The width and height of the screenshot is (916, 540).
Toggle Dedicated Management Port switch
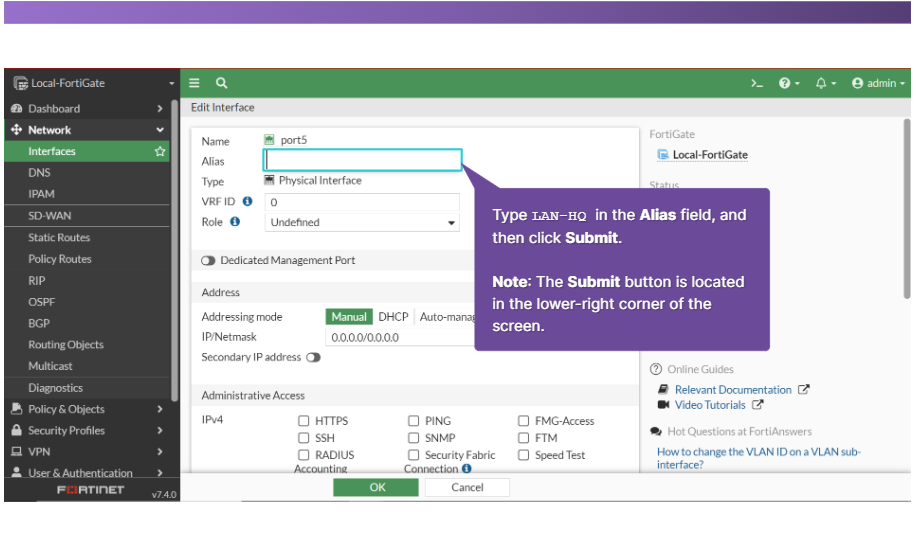[x=208, y=261]
